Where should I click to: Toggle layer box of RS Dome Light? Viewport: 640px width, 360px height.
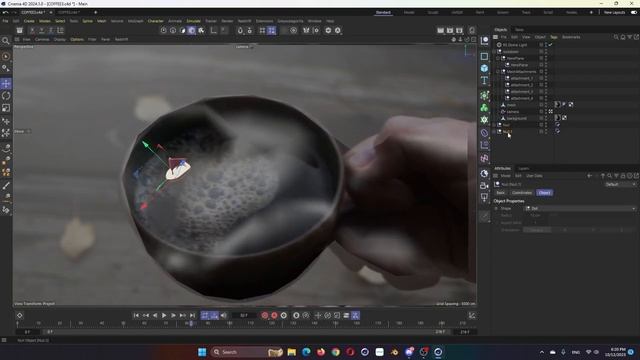point(541,45)
